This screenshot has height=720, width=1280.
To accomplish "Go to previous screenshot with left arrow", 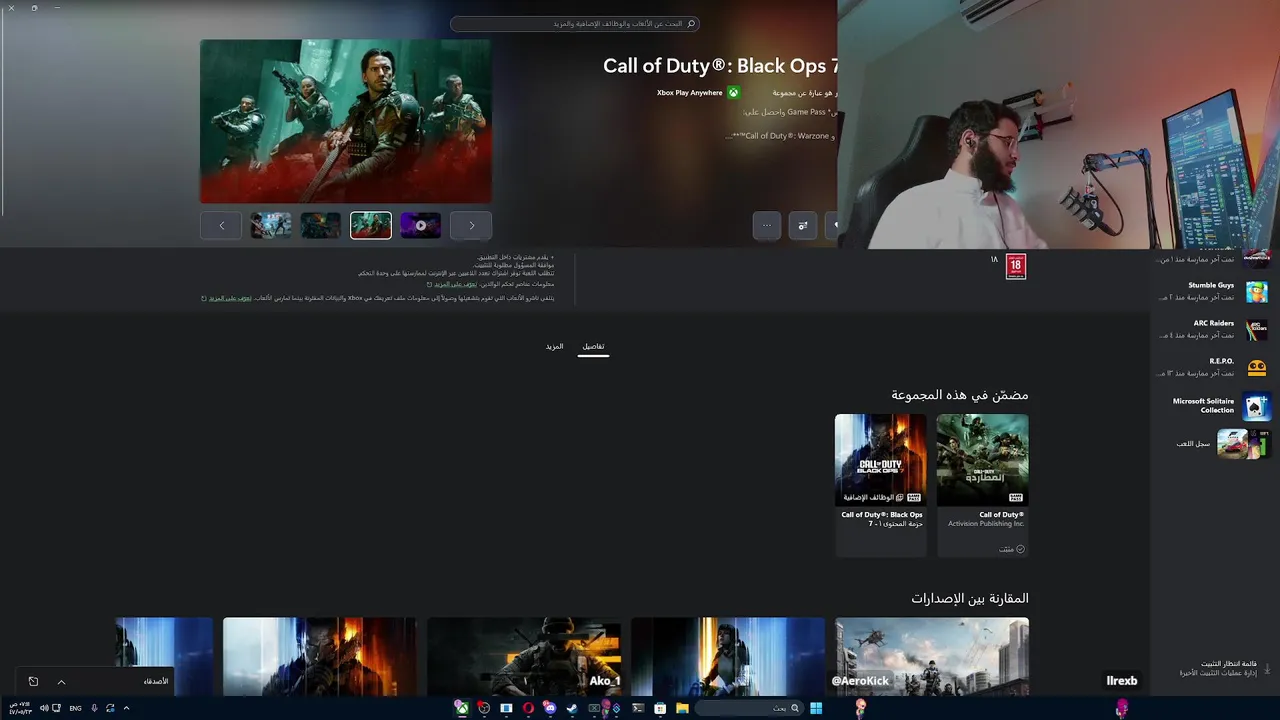I will (221, 225).
